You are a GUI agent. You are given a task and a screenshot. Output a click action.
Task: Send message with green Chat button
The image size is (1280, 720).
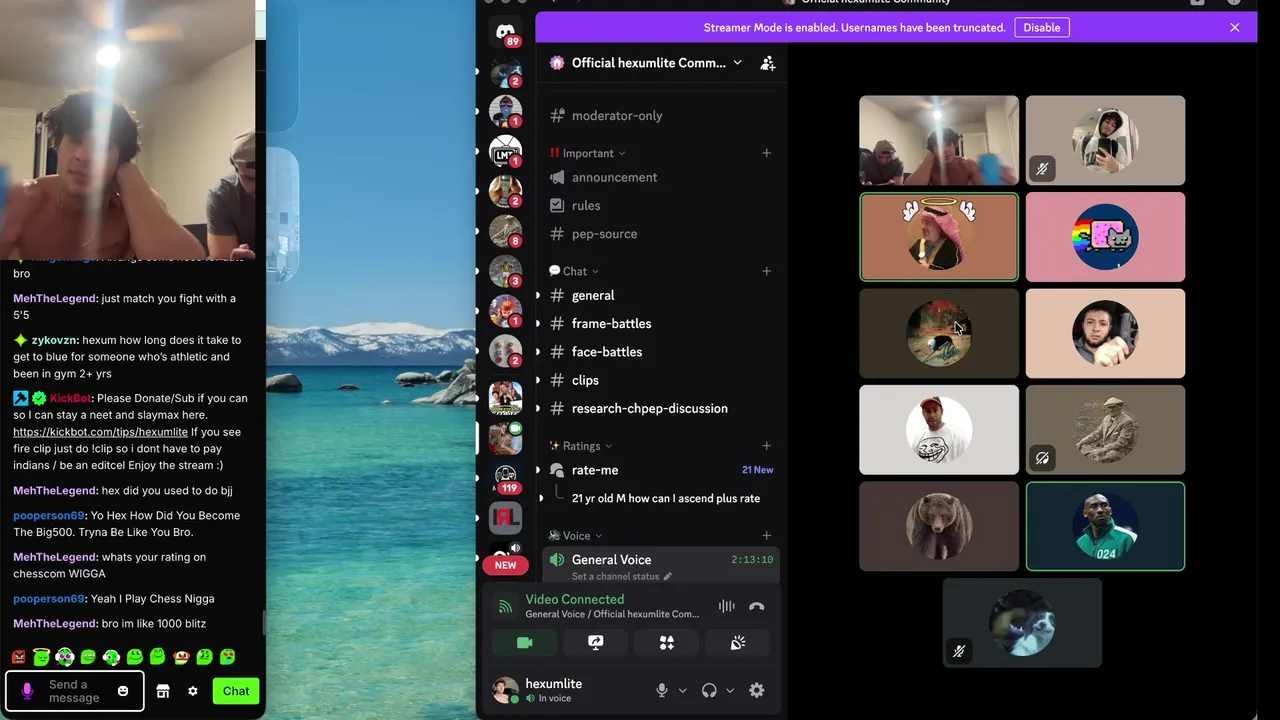[x=236, y=691]
